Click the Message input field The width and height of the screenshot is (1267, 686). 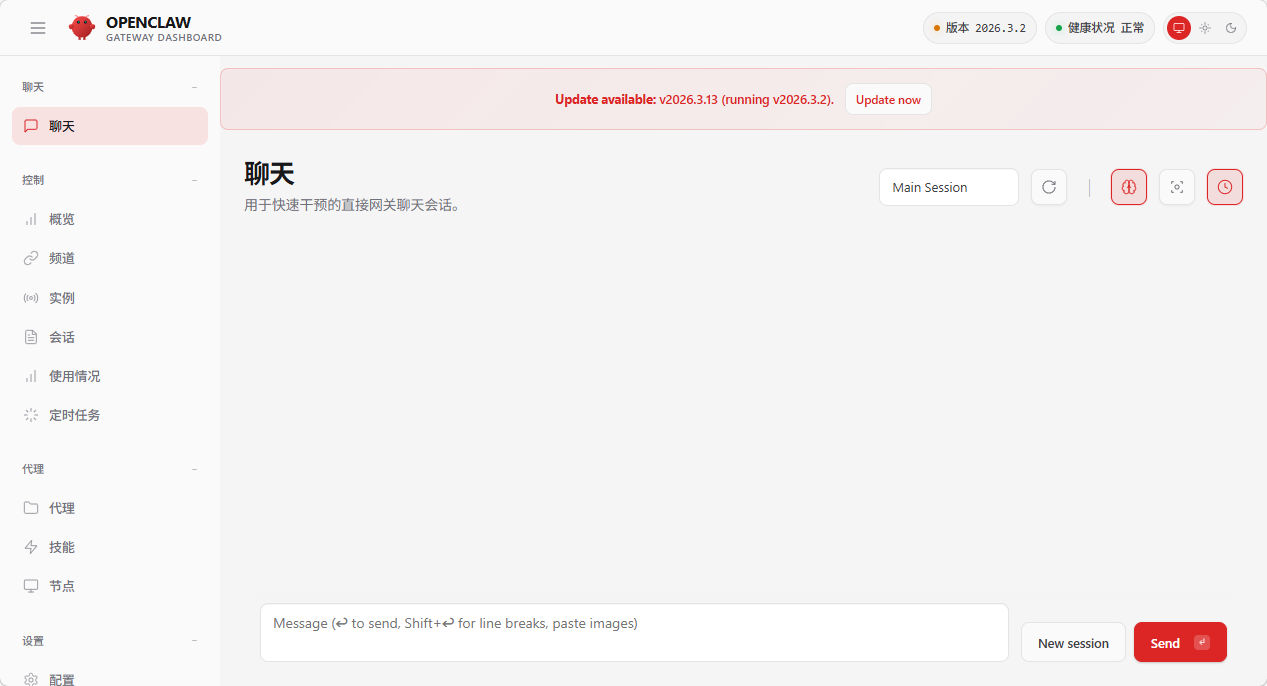click(x=634, y=632)
